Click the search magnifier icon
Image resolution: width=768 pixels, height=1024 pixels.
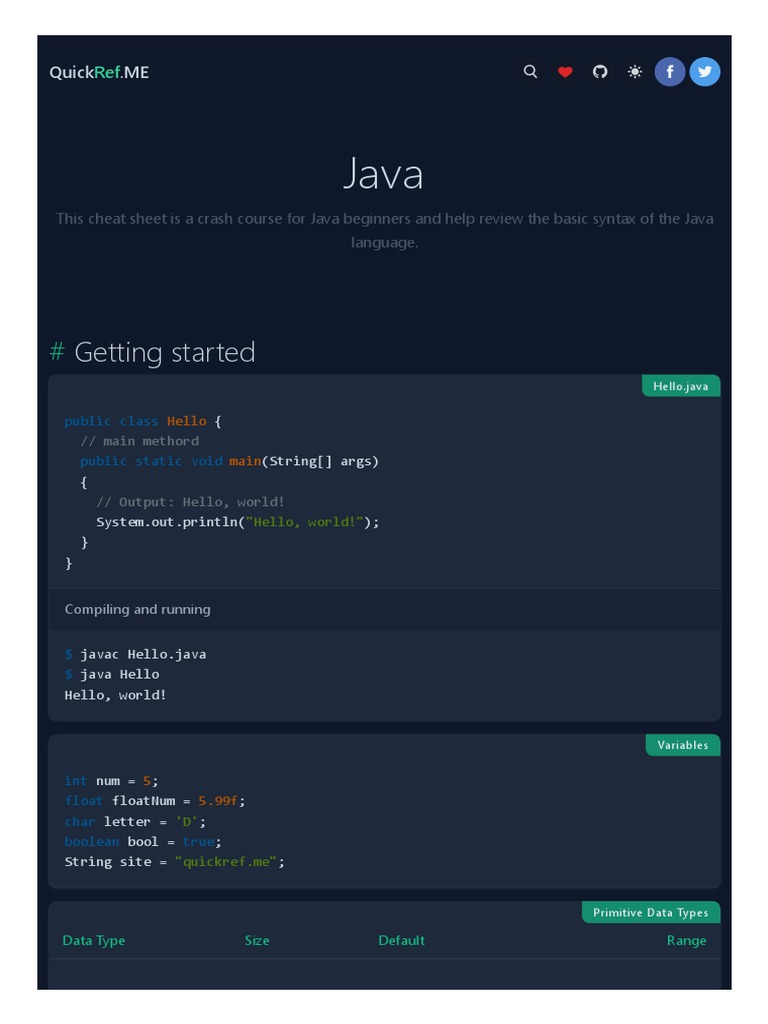pos(531,72)
